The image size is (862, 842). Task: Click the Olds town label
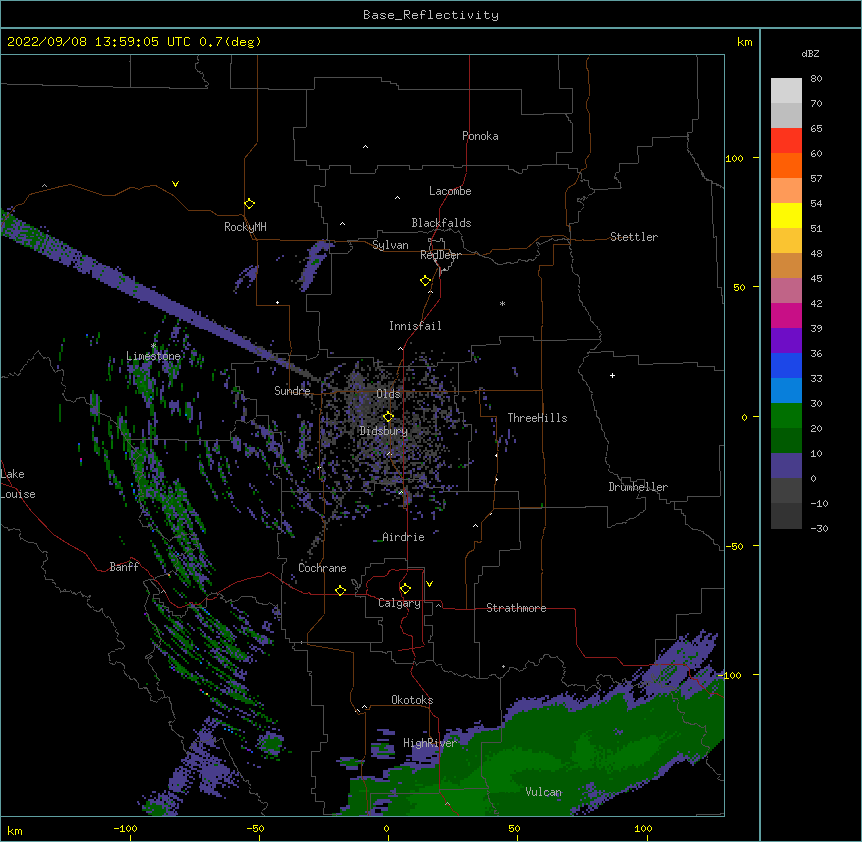(x=388, y=394)
